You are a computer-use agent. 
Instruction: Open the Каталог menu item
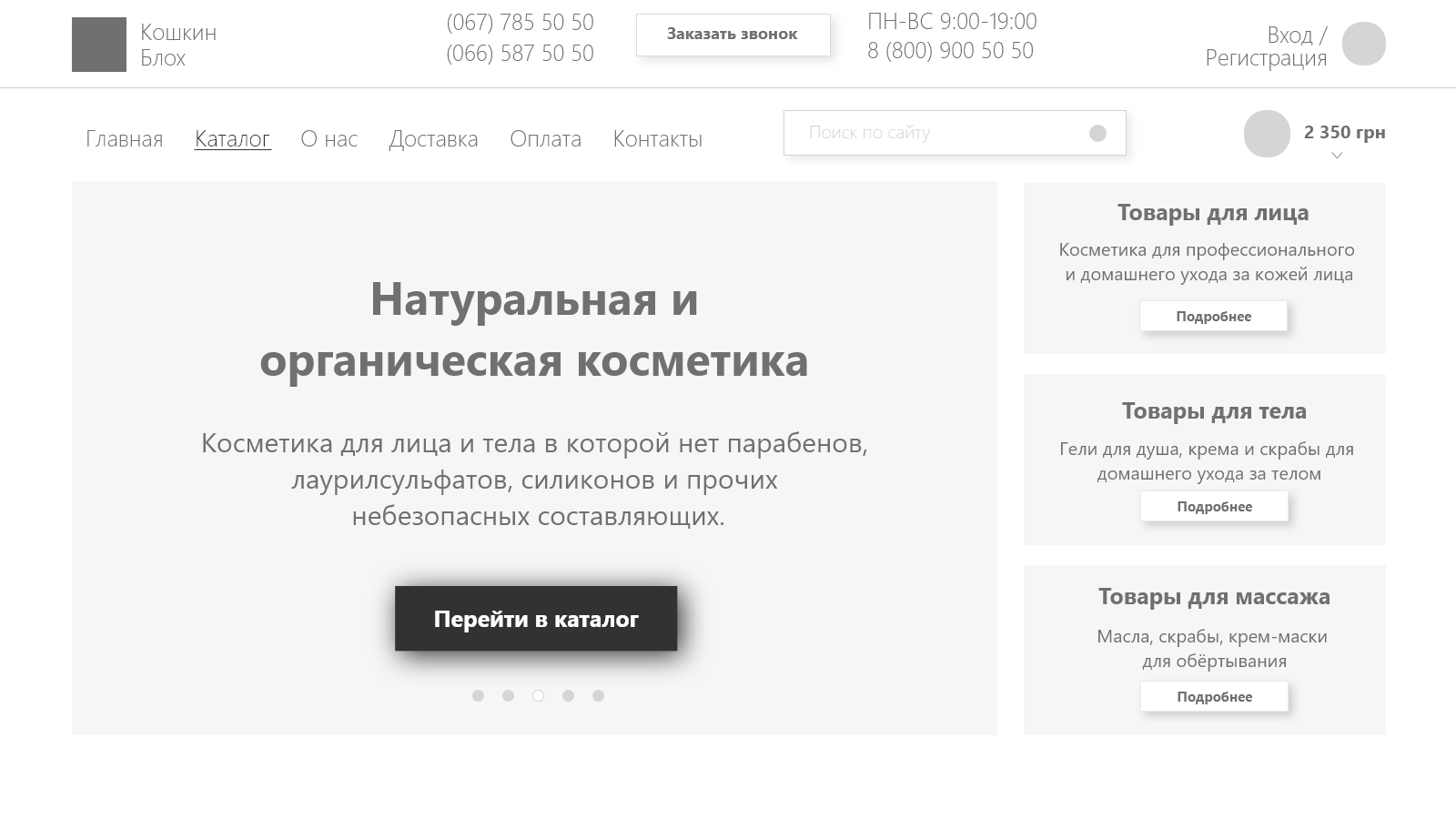pos(233,139)
